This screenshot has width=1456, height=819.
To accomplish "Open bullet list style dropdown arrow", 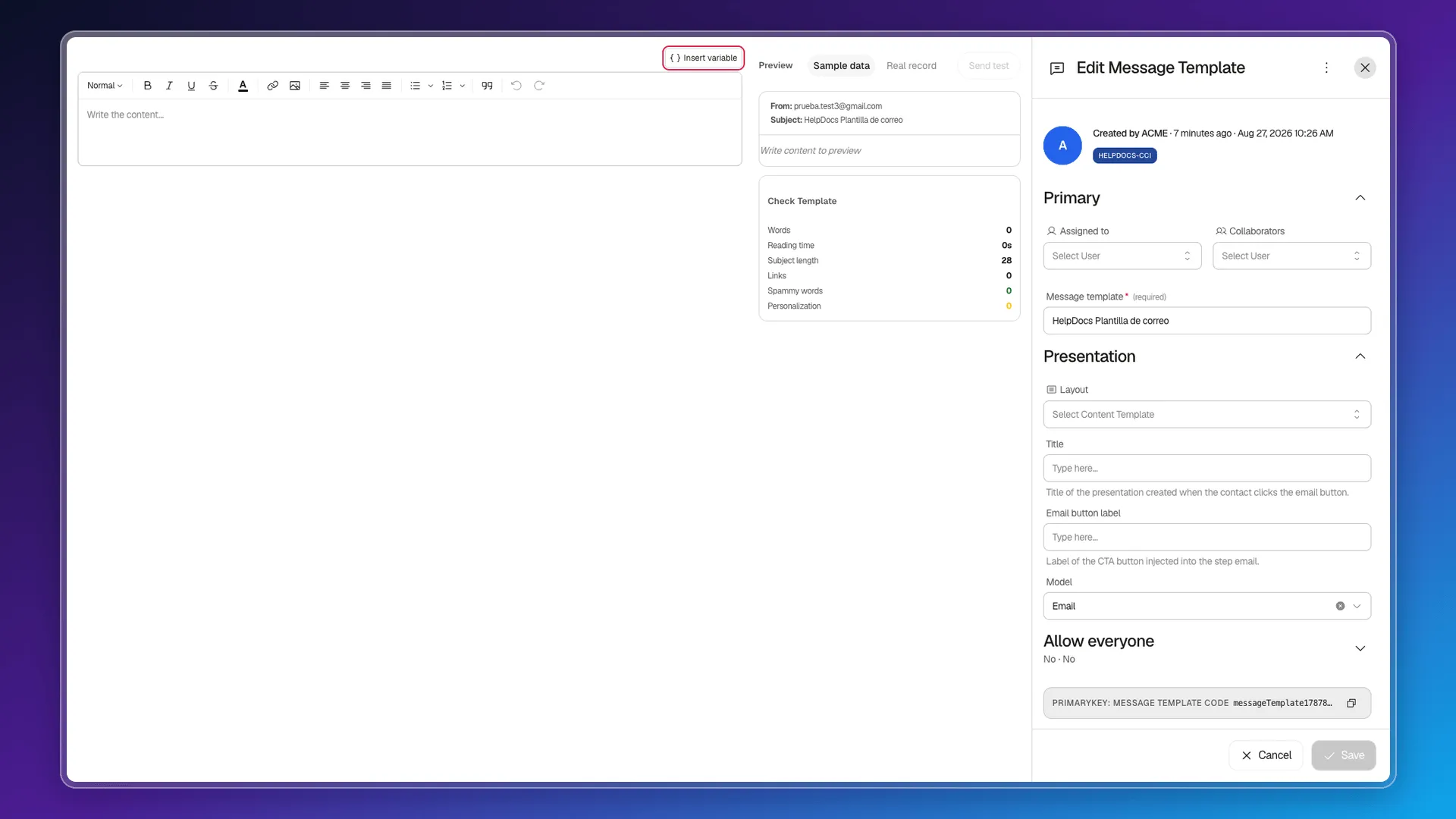I will [x=431, y=86].
